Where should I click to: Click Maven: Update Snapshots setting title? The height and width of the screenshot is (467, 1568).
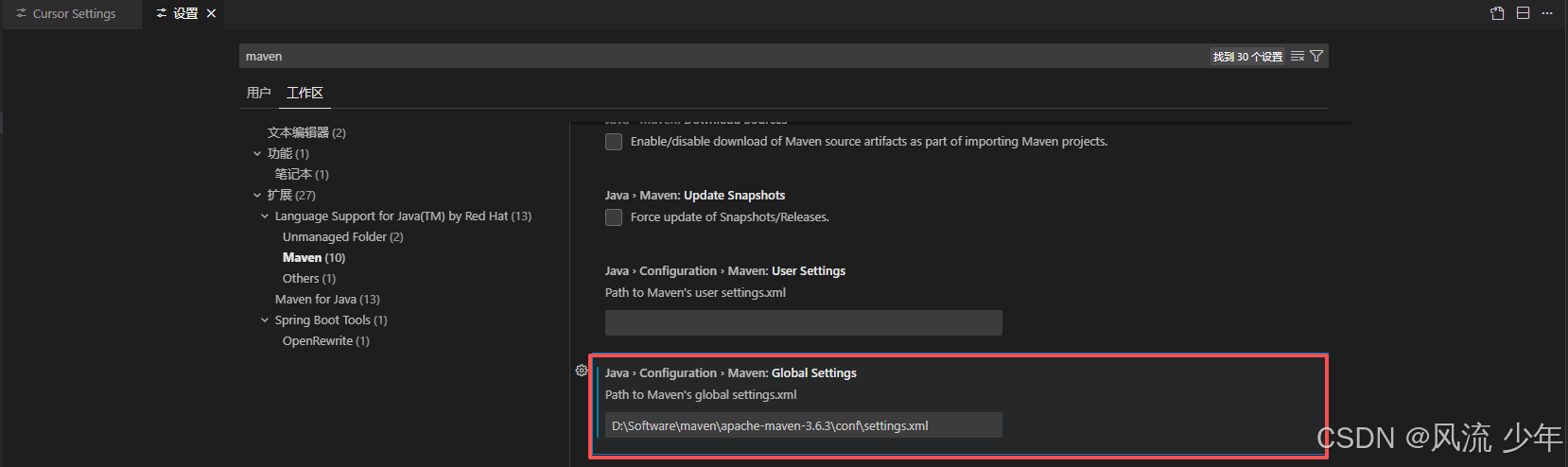(x=695, y=195)
